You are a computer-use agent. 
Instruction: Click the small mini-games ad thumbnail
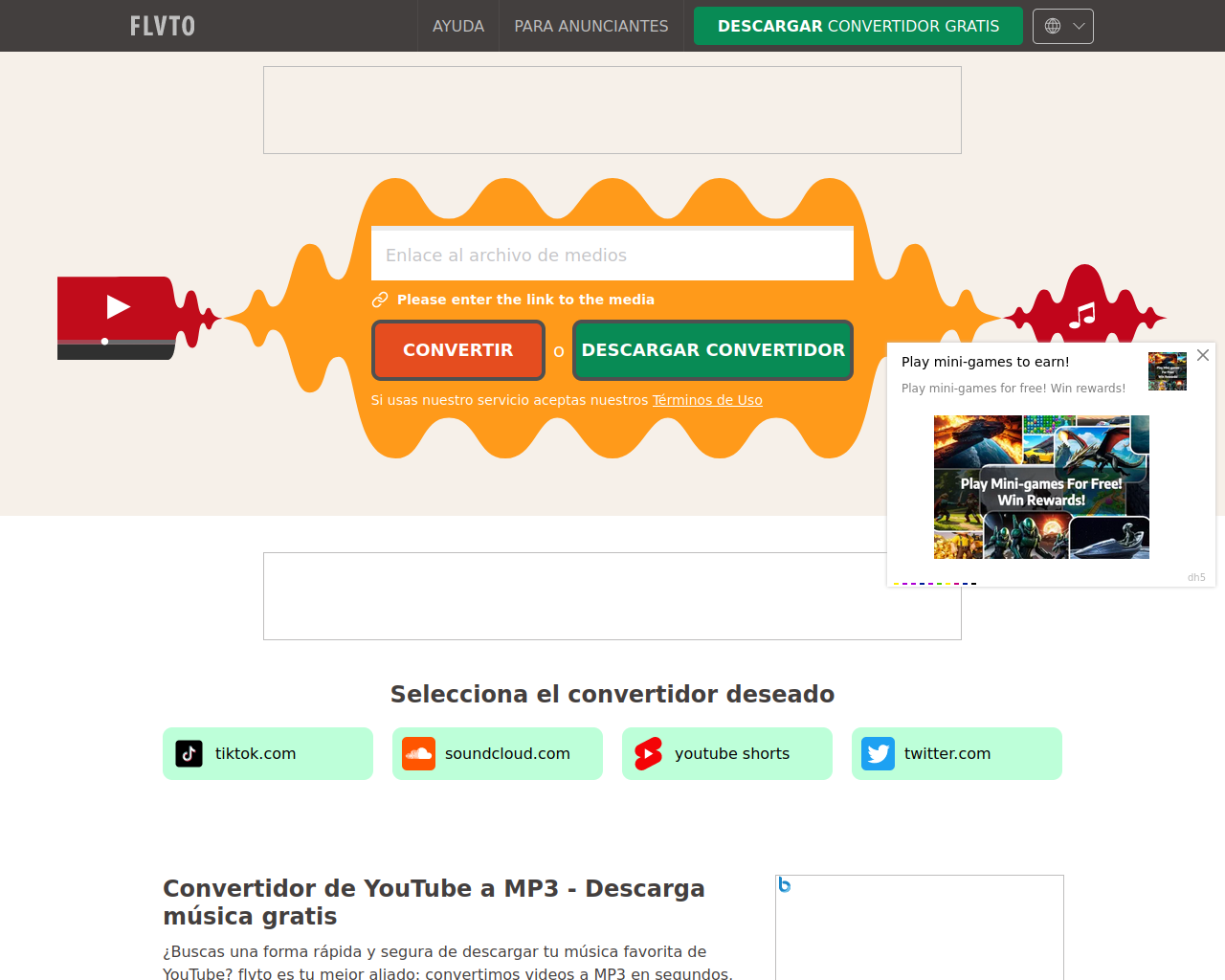click(x=1168, y=371)
